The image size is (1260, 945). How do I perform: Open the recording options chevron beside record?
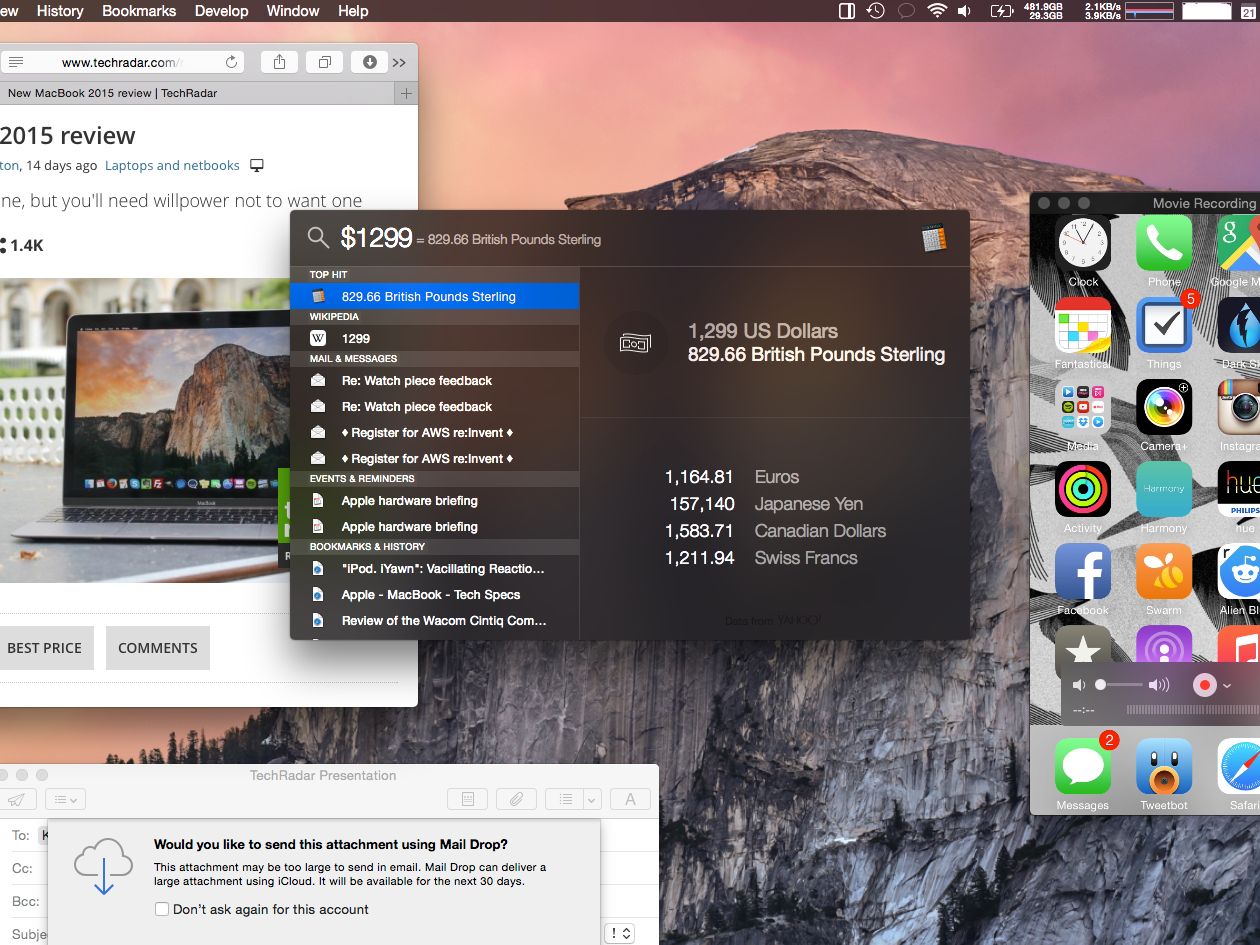[1227, 686]
